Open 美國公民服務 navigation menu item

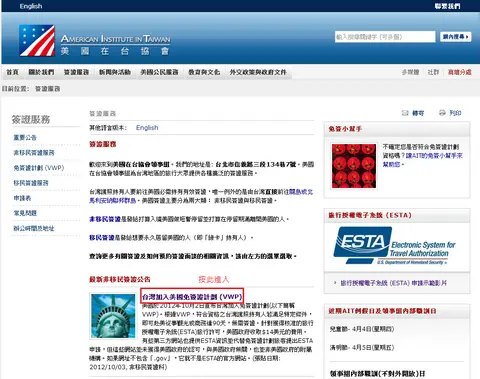point(159,72)
